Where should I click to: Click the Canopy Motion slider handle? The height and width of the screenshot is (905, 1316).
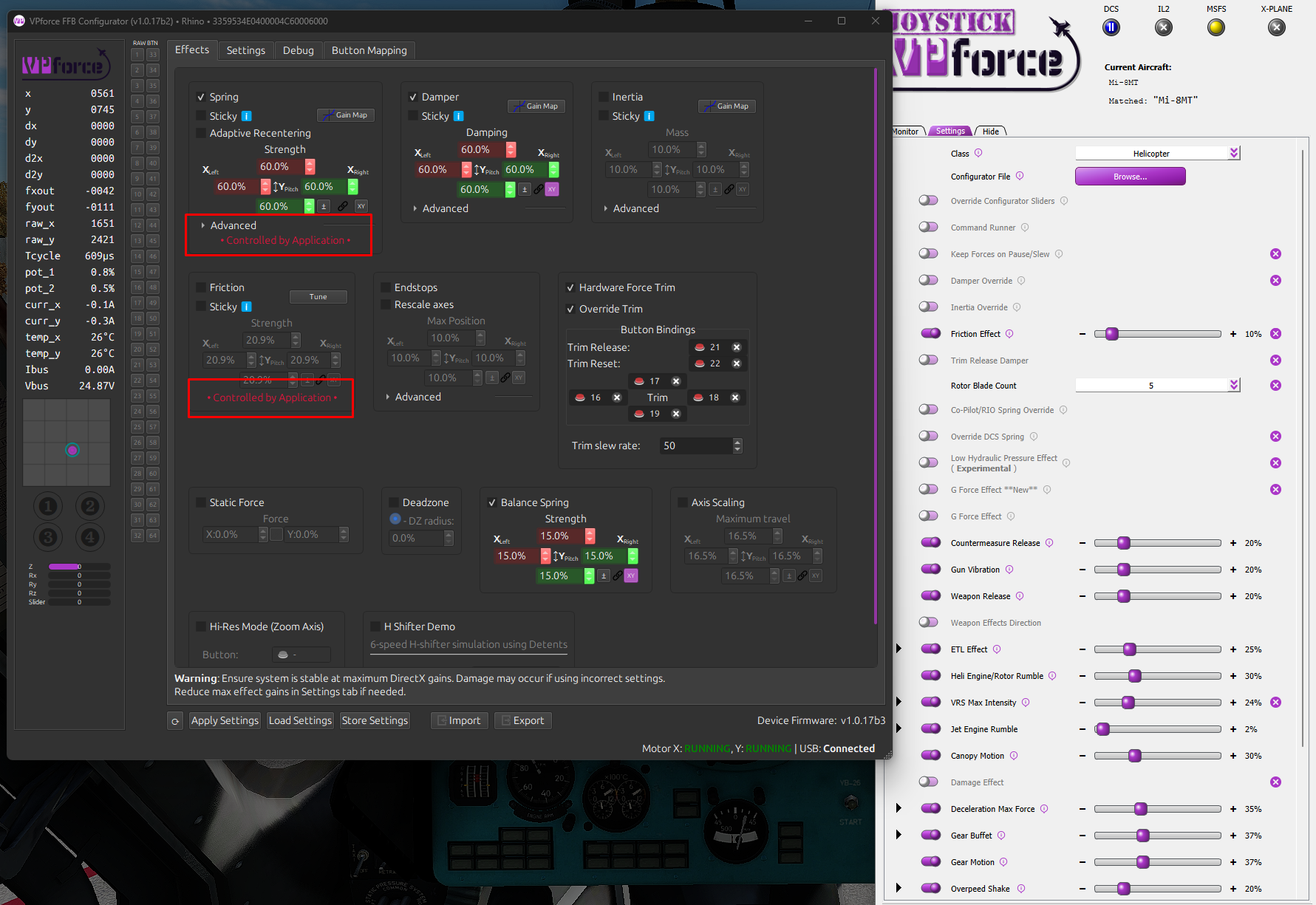tap(1135, 756)
